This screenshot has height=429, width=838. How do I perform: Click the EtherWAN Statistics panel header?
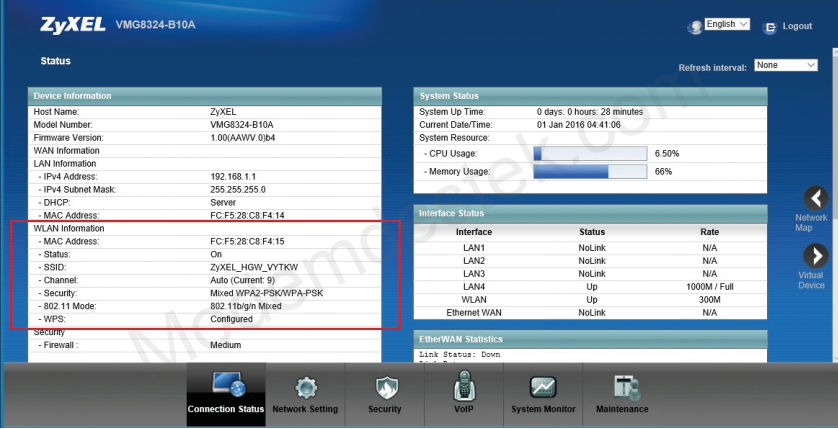point(590,340)
